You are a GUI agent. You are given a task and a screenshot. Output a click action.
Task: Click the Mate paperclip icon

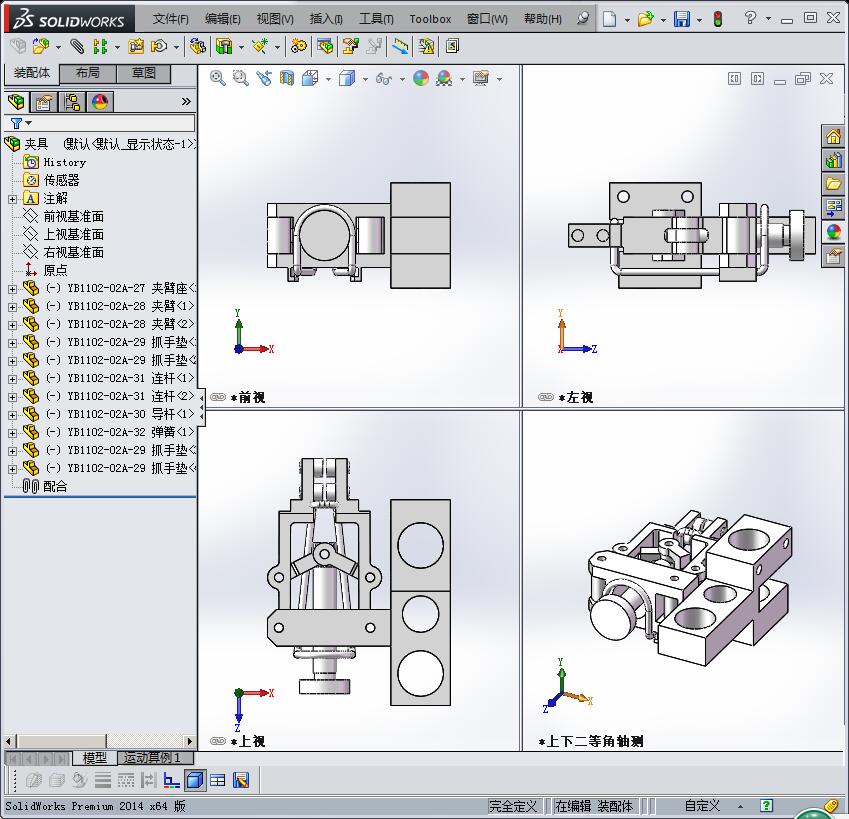click(77, 47)
